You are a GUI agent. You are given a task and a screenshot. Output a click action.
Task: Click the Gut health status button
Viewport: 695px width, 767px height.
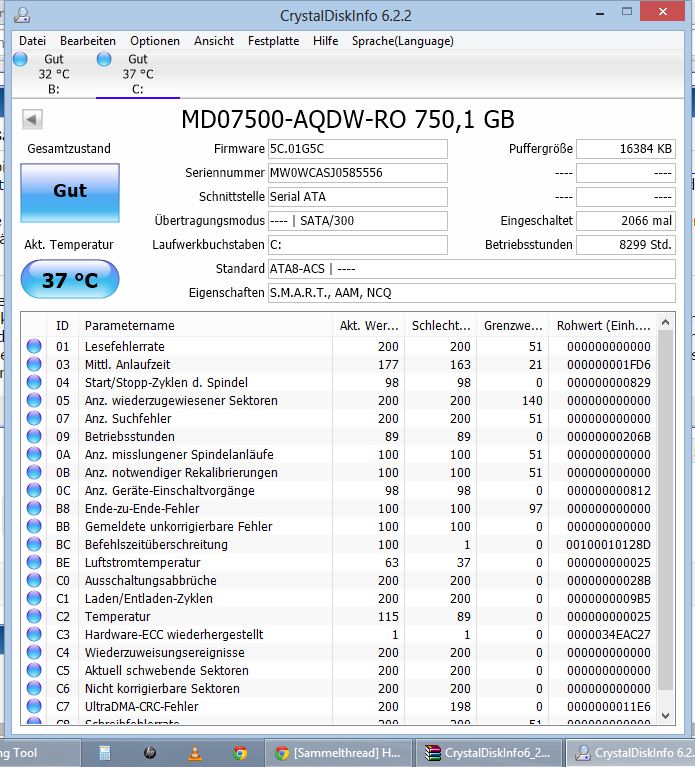70,193
